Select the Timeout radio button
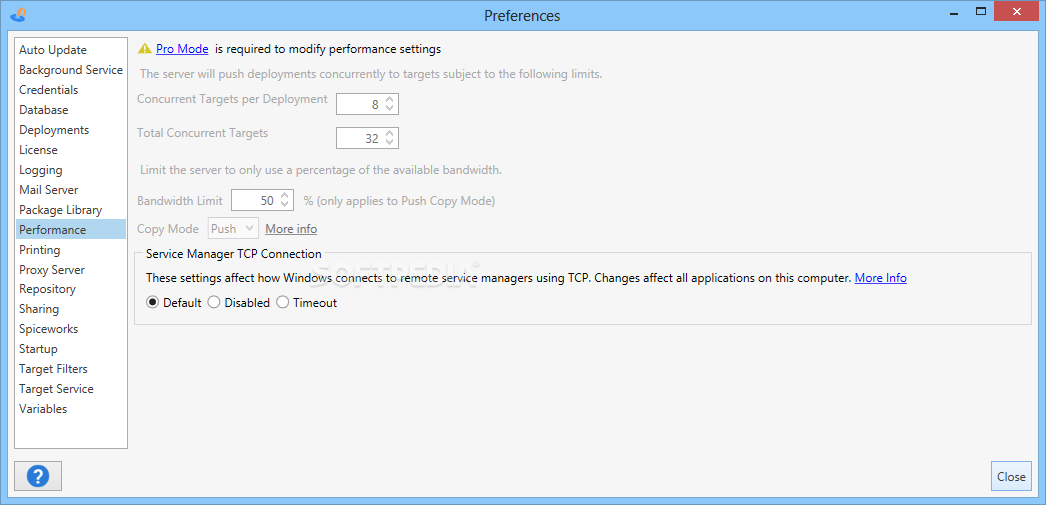 (x=283, y=303)
